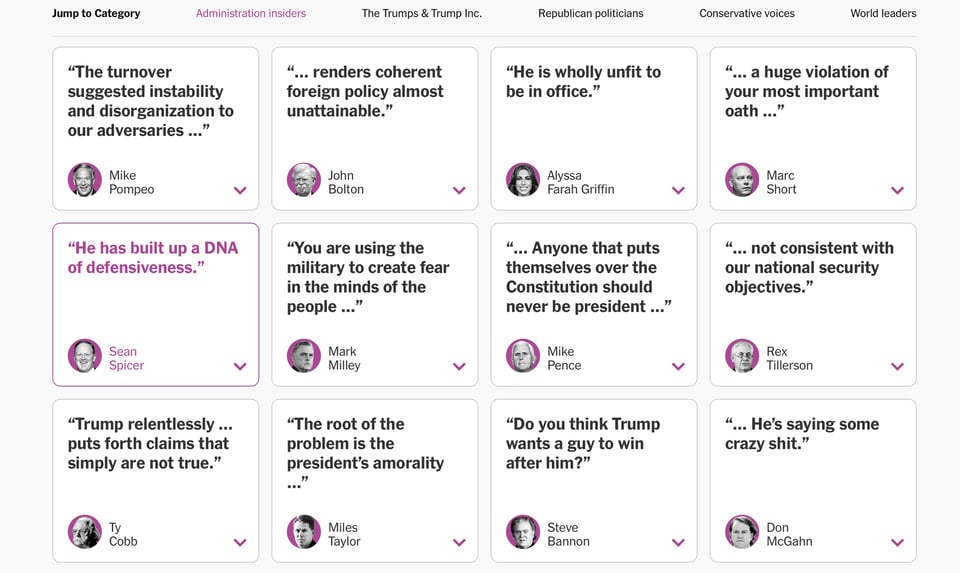Click Sean Spicer's name link
The height and width of the screenshot is (573, 960).
point(126,358)
